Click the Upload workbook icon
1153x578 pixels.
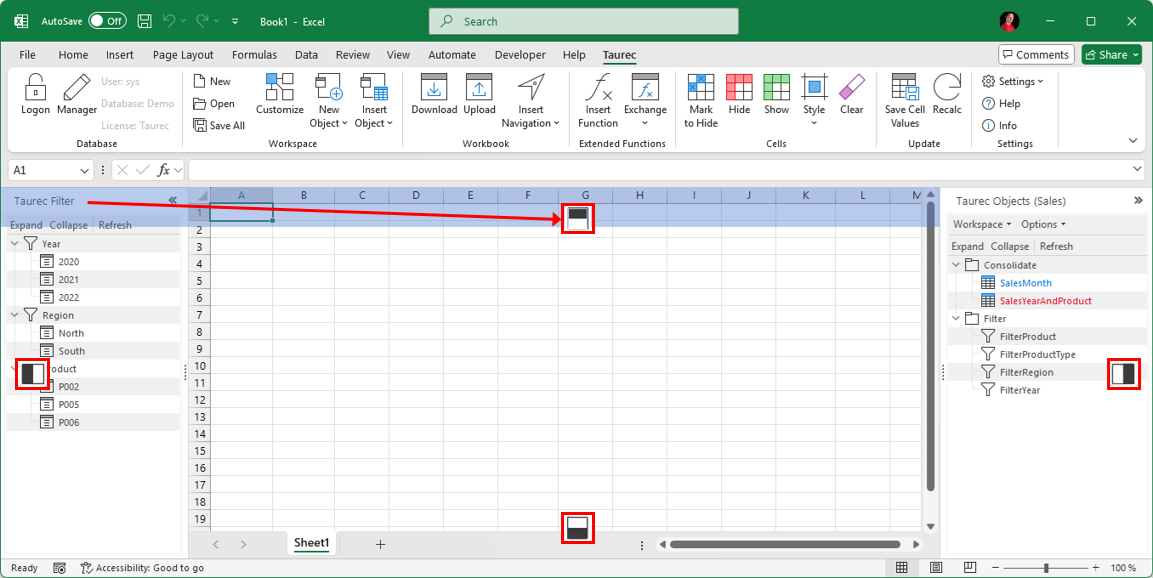479,87
